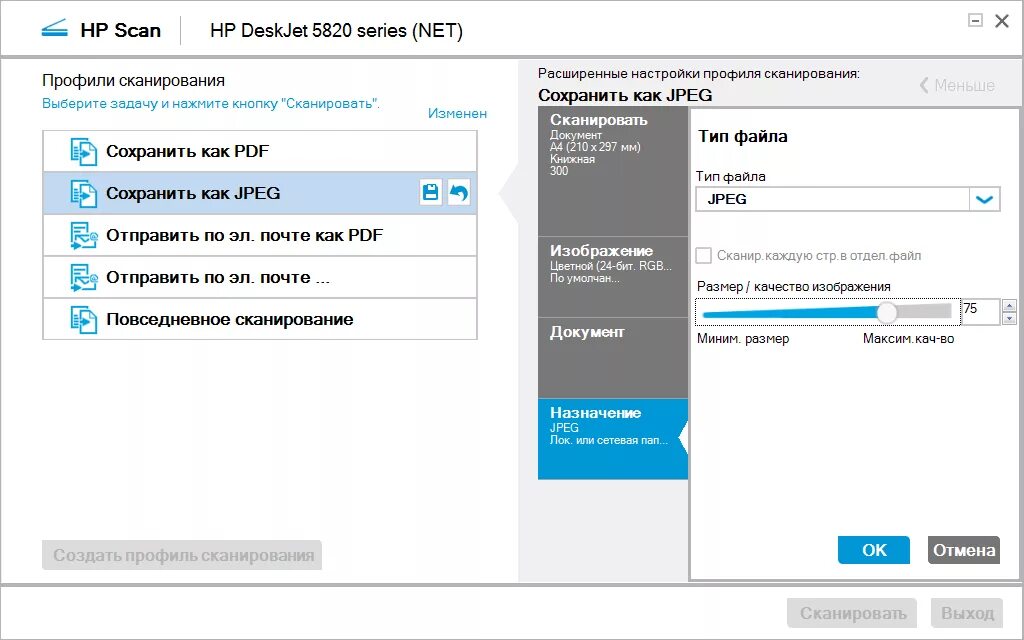Click the icon beside Сохранить как JPEG
Screen dimensions: 1024x640
tap(84, 194)
